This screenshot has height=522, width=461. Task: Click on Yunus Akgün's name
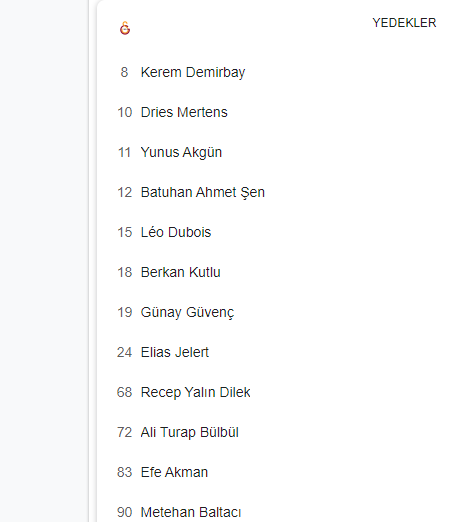pos(181,152)
